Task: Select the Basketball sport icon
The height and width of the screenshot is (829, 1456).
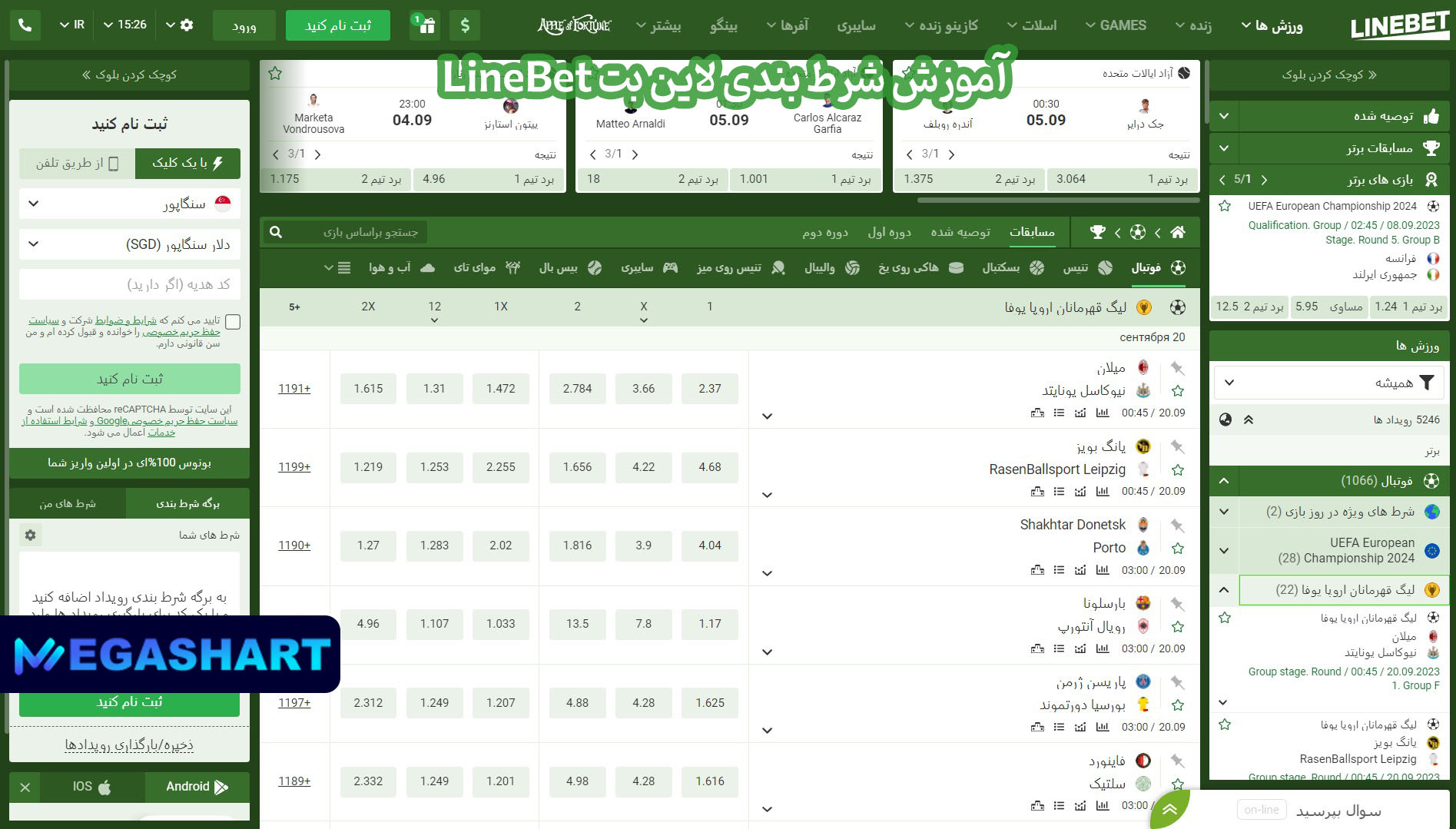Action: pyautogui.click(x=1037, y=267)
